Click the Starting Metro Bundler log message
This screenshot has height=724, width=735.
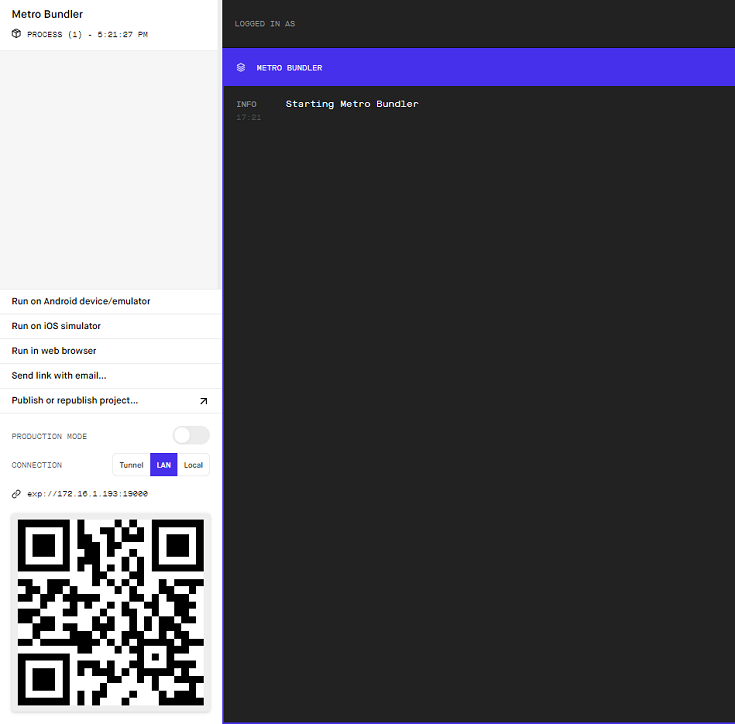(352, 104)
